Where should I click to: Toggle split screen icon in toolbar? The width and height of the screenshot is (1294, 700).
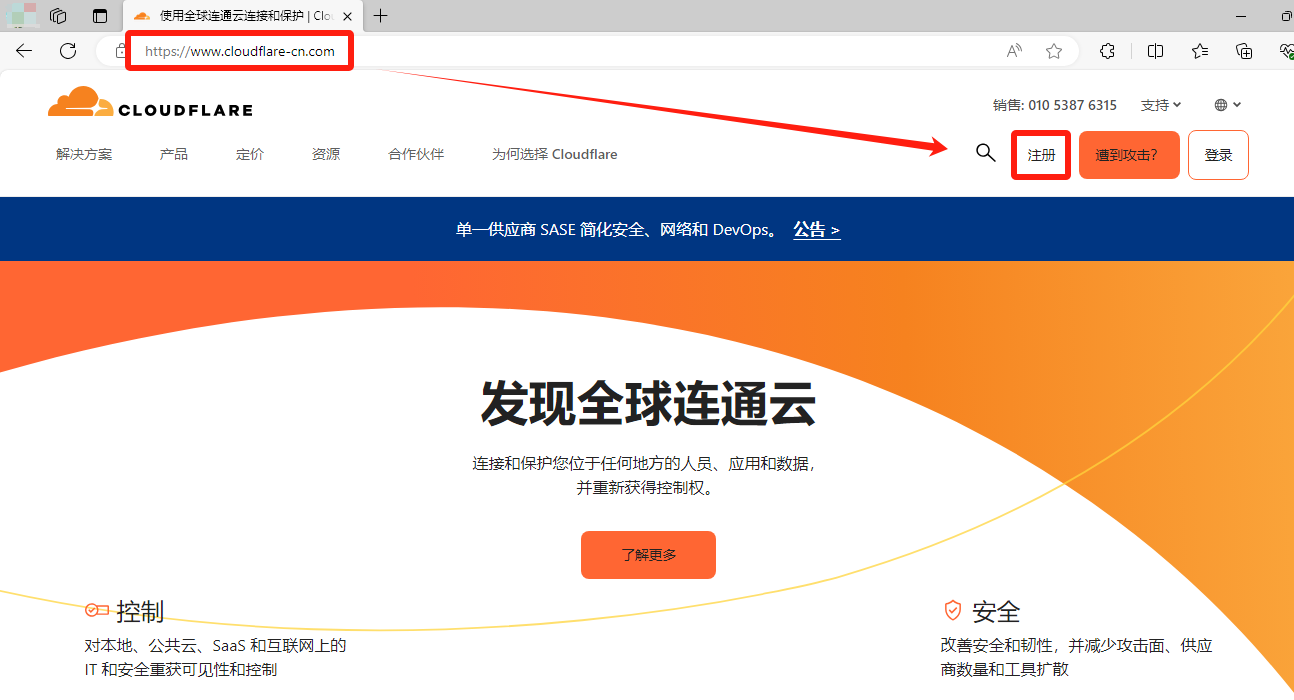1155,51
